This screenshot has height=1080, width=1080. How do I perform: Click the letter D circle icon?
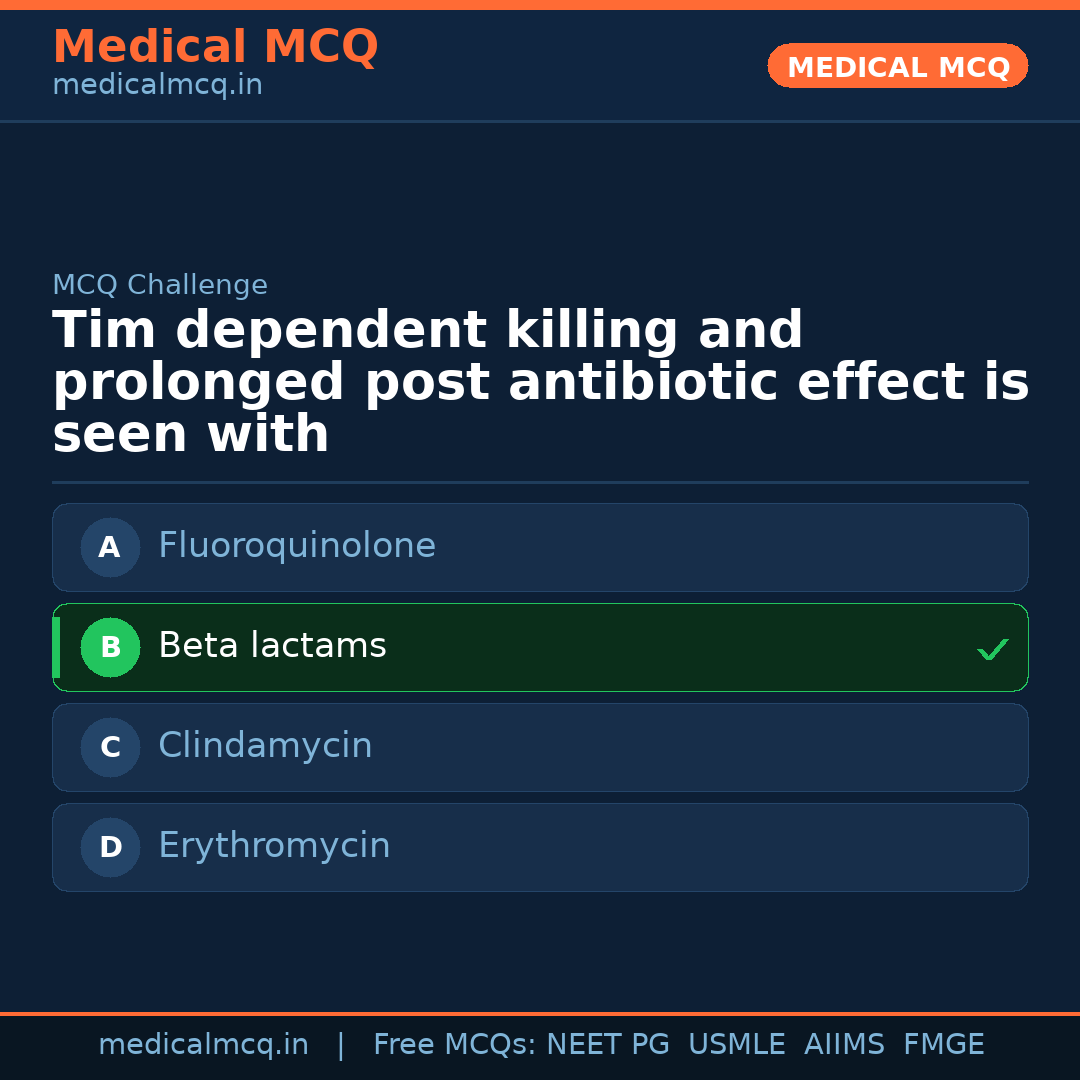click(x=110, y=847)
